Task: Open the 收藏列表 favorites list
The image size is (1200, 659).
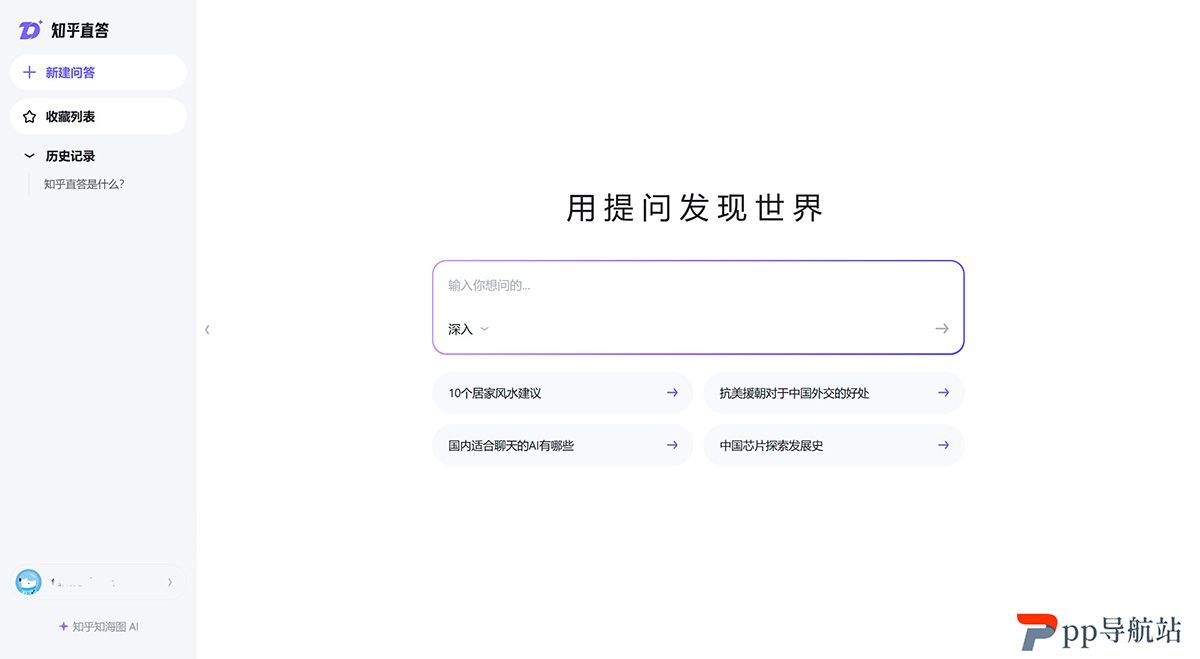Action: click(98, 116)
